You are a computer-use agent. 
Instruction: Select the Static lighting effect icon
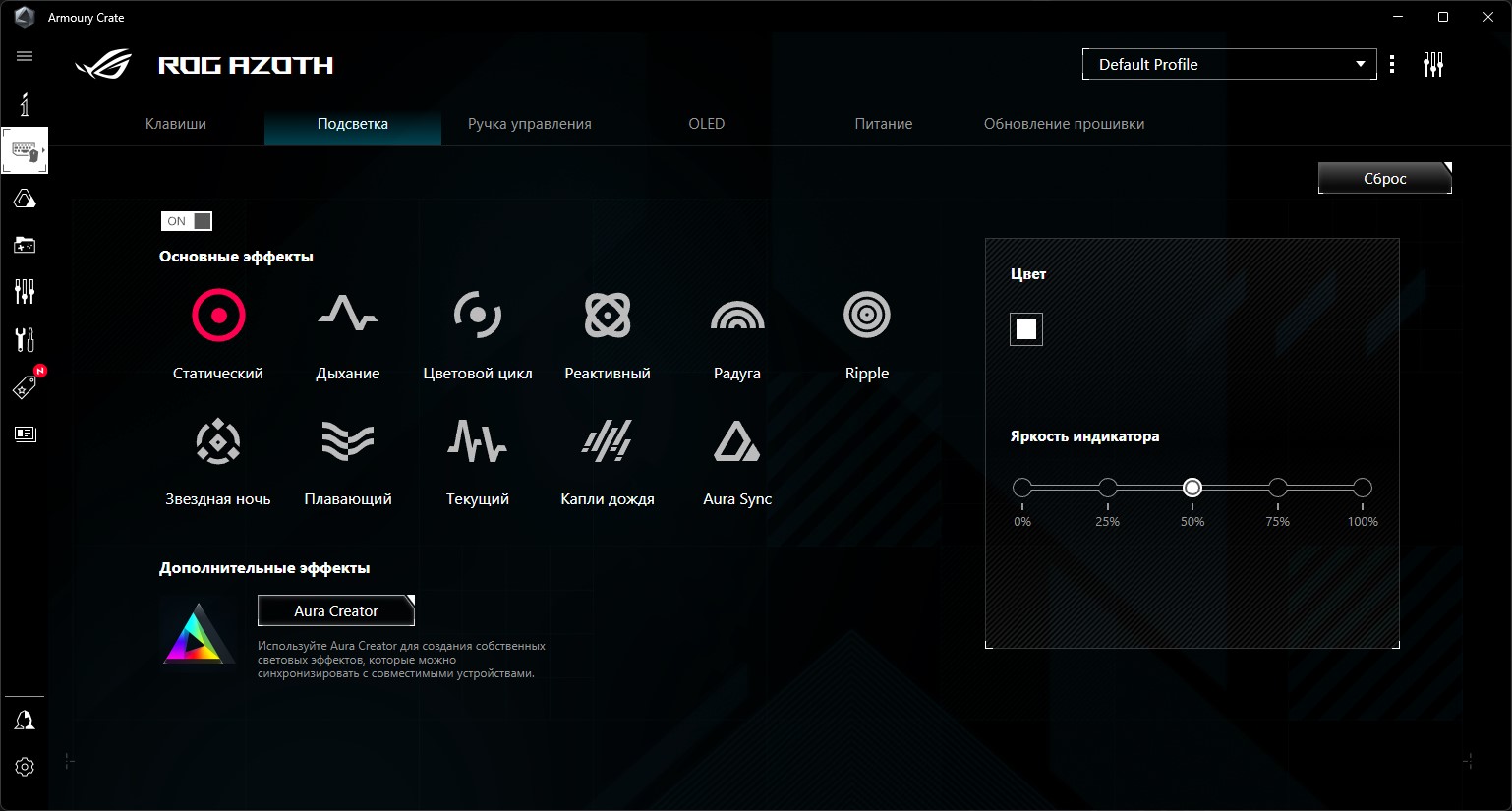[218, 315]
